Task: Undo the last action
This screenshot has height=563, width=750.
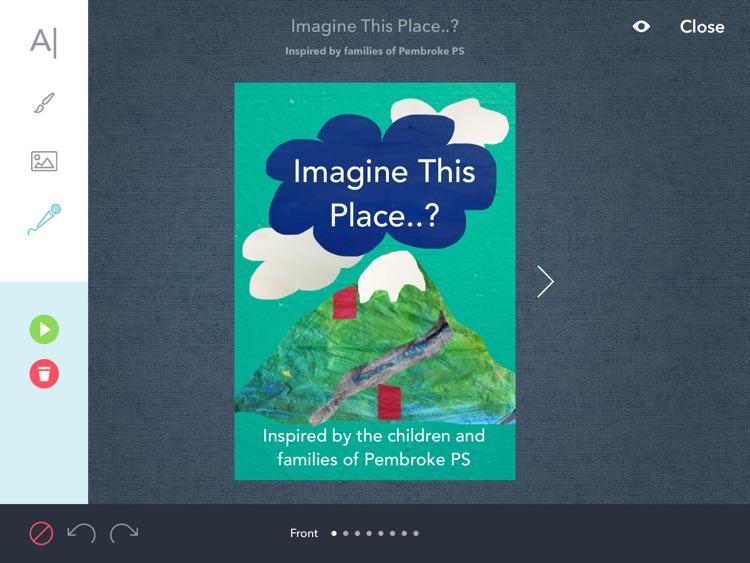Action: (x=81, y=533)
